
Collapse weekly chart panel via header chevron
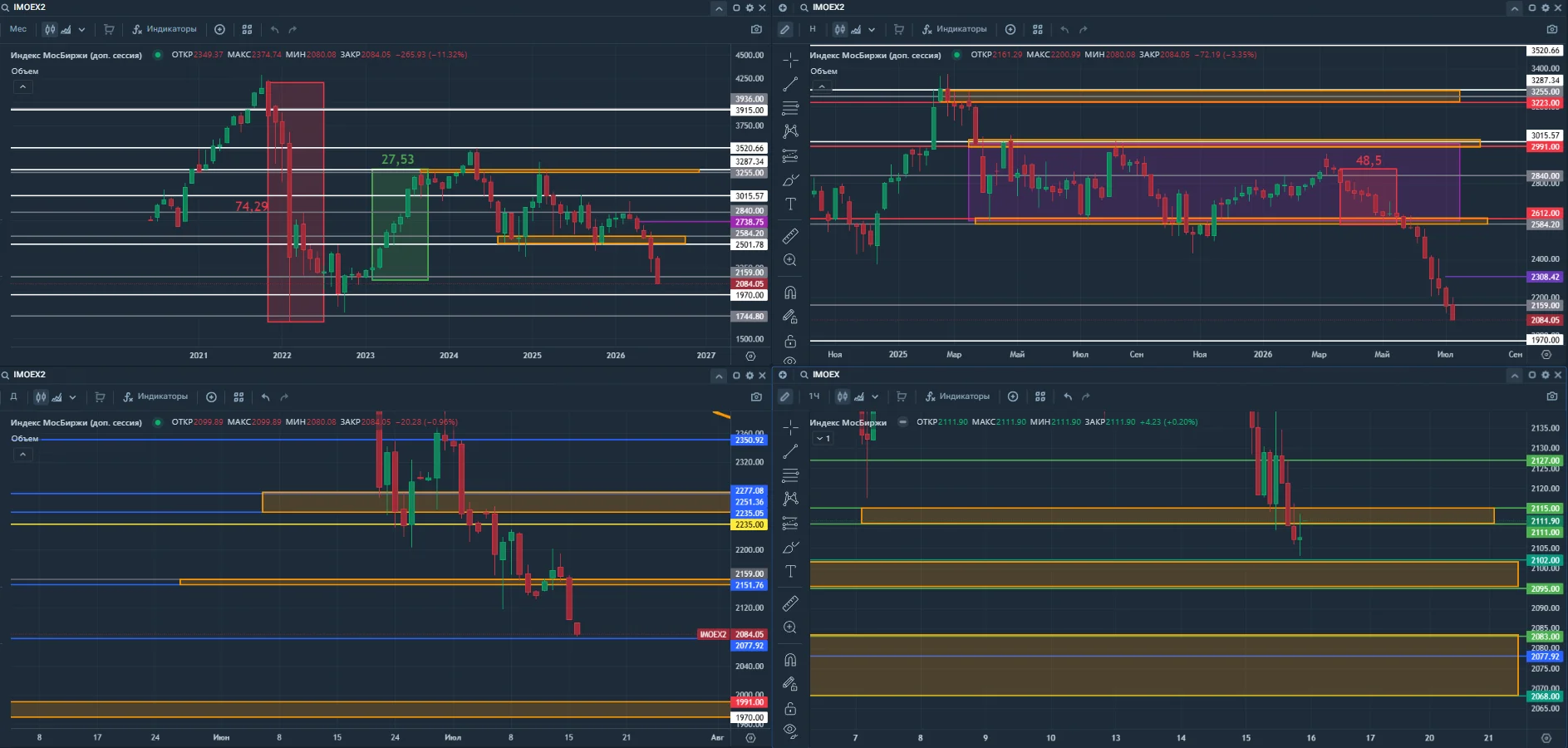tap(1514, 7)
